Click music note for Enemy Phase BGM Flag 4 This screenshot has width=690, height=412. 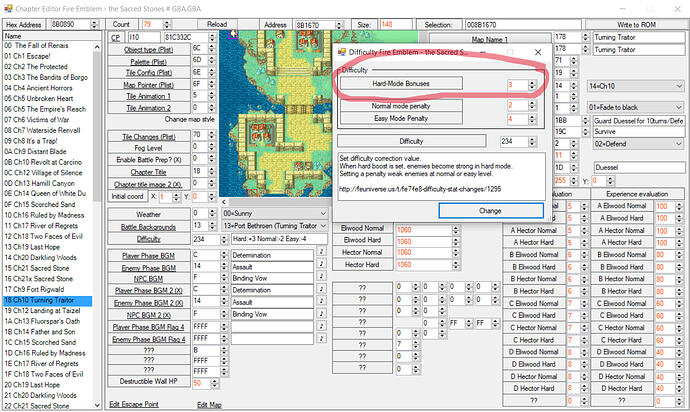pos(321,338)
